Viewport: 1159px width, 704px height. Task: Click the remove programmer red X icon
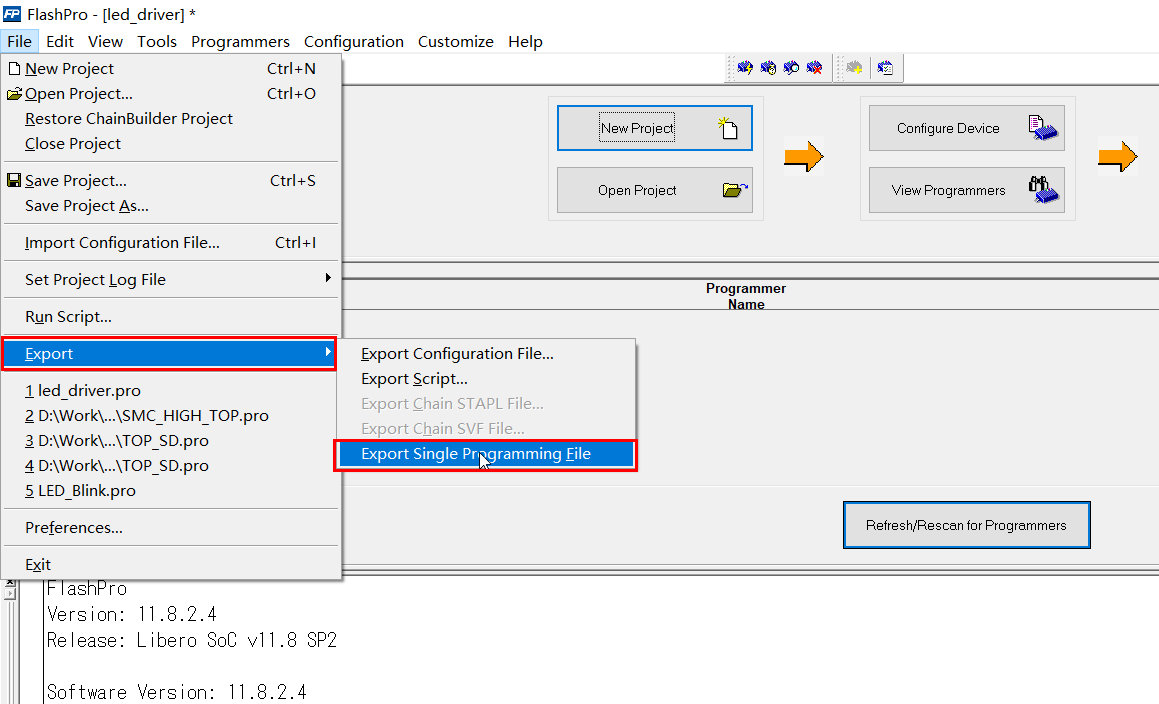point(814,67)
